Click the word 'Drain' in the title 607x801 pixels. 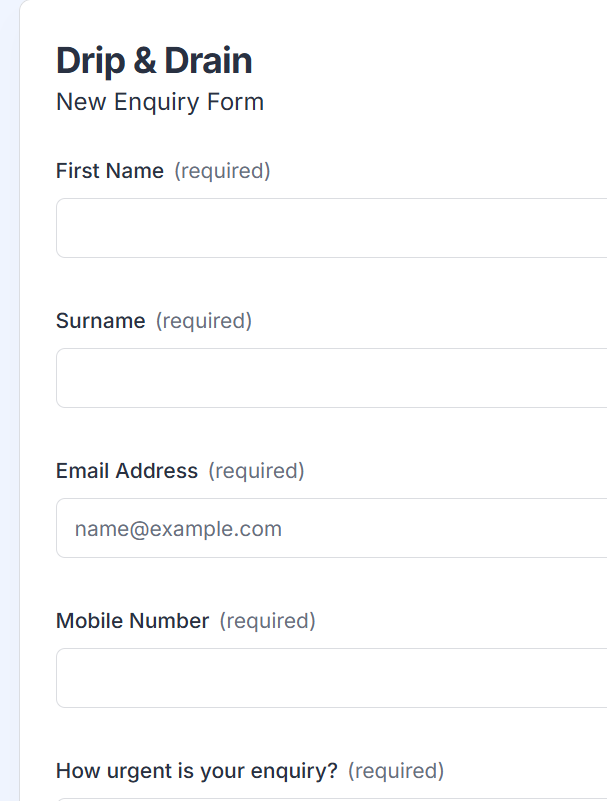[208, 61]
